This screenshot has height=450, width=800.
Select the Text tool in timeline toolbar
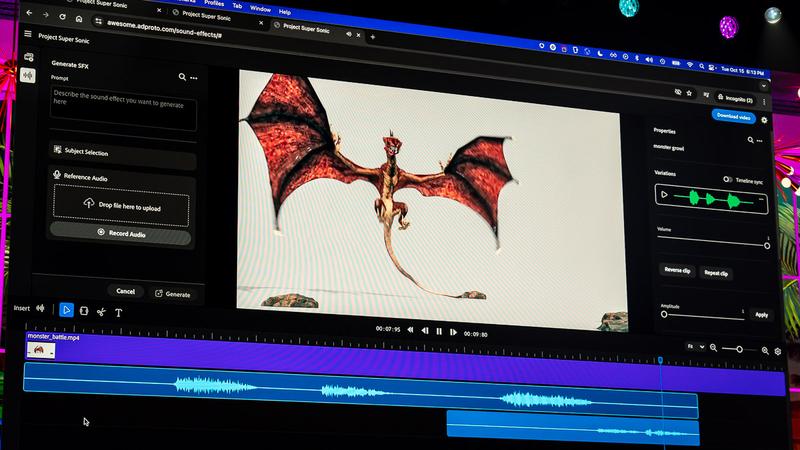tap(118, 313)
